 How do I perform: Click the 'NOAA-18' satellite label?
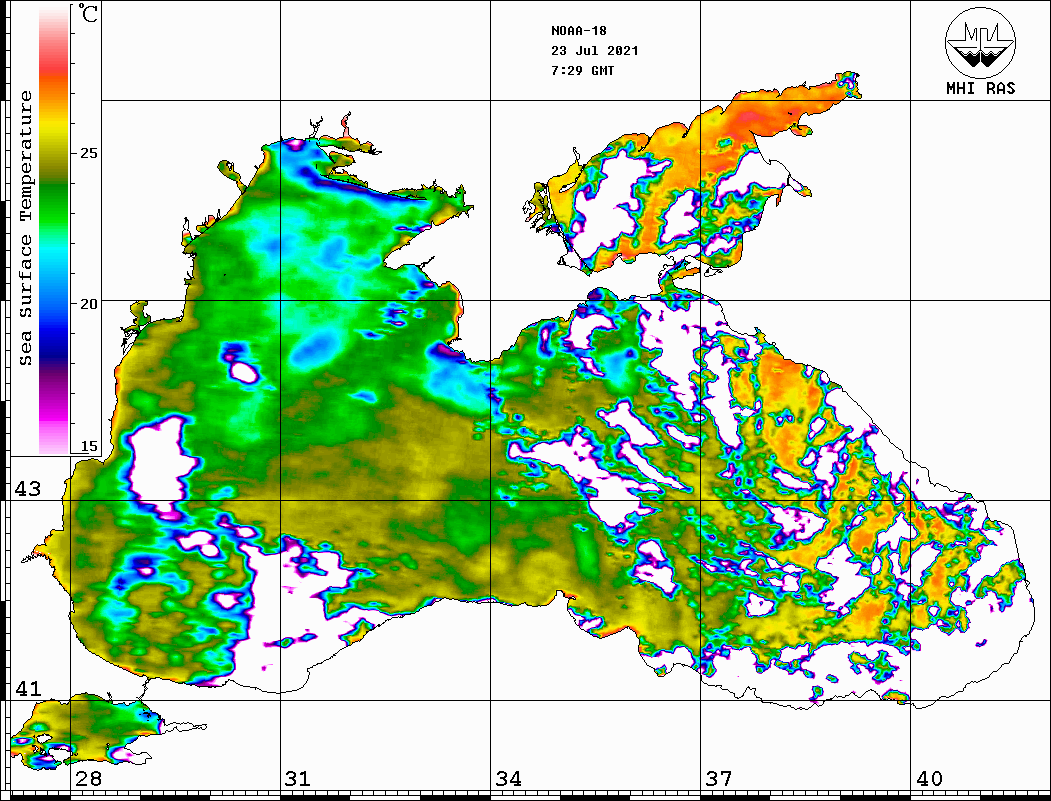pos(578,31)
